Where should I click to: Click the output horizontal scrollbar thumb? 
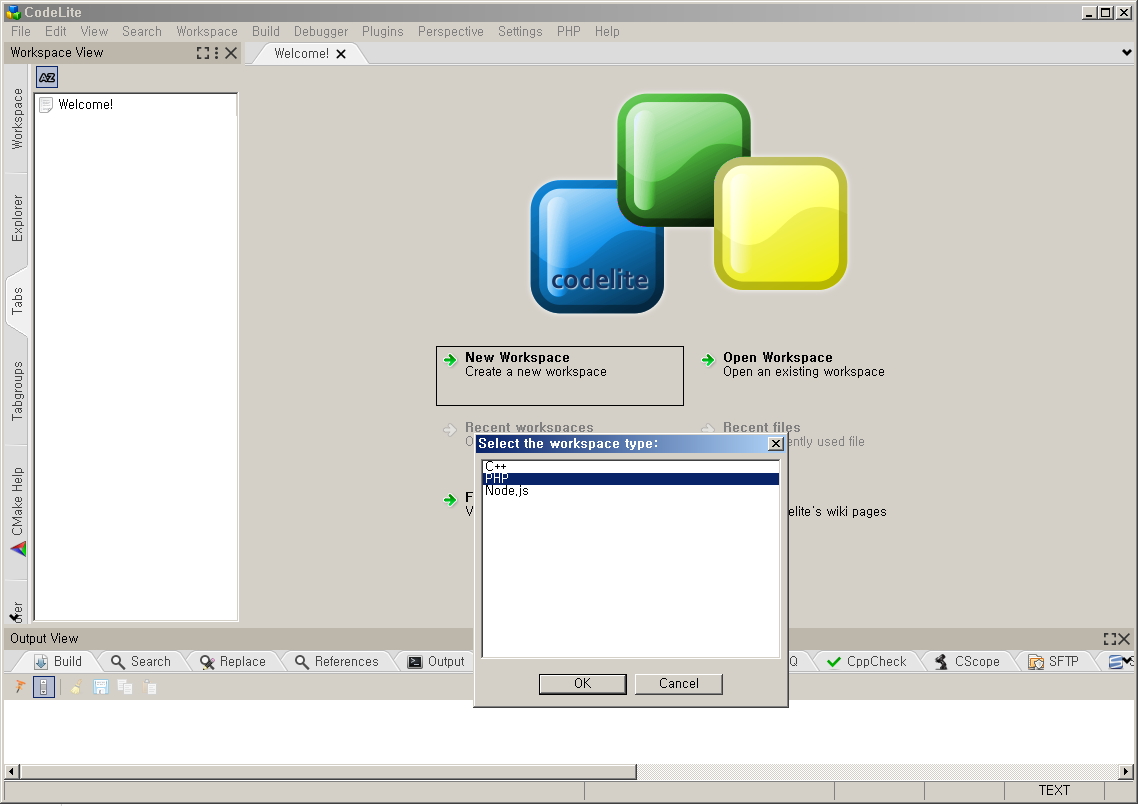point(327,772)
